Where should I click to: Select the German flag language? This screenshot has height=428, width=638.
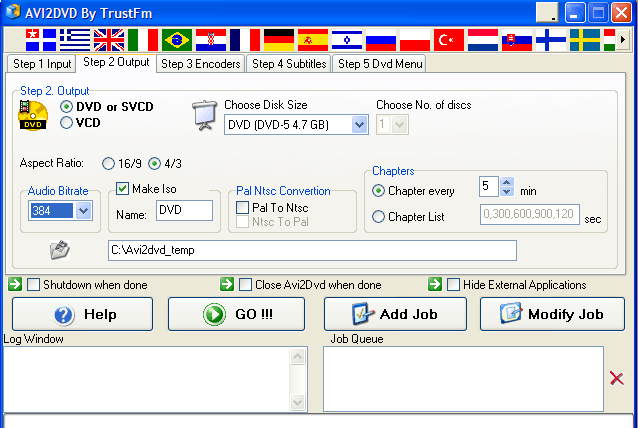click(x=279, y=40)
